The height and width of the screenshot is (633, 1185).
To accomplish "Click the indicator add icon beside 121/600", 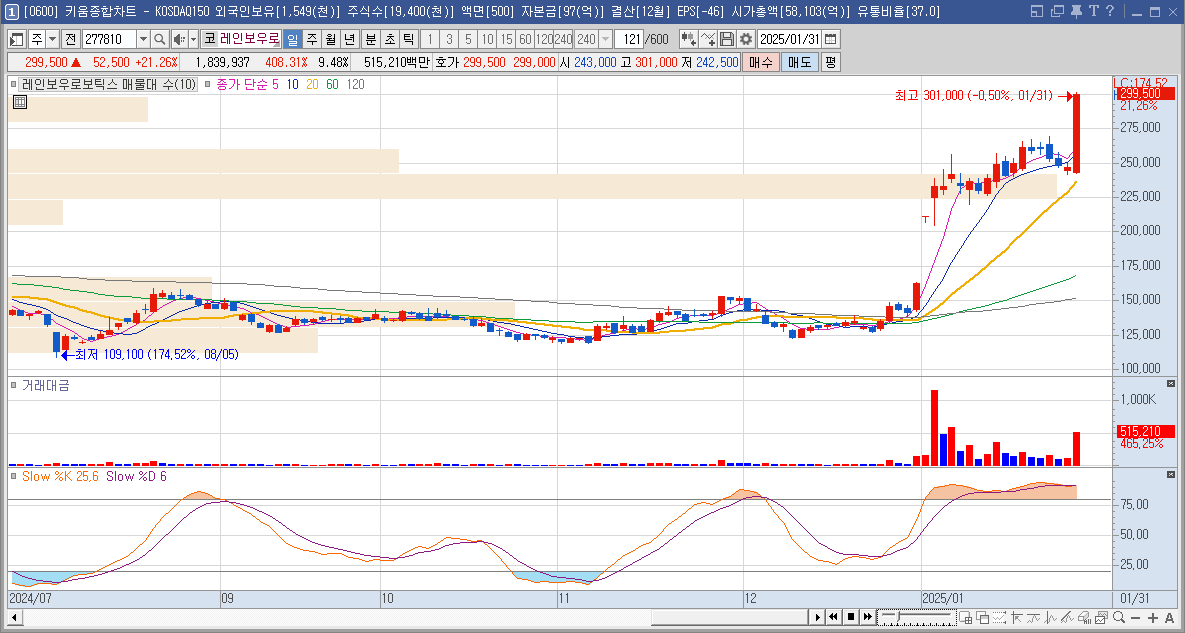I will (688, 39).
